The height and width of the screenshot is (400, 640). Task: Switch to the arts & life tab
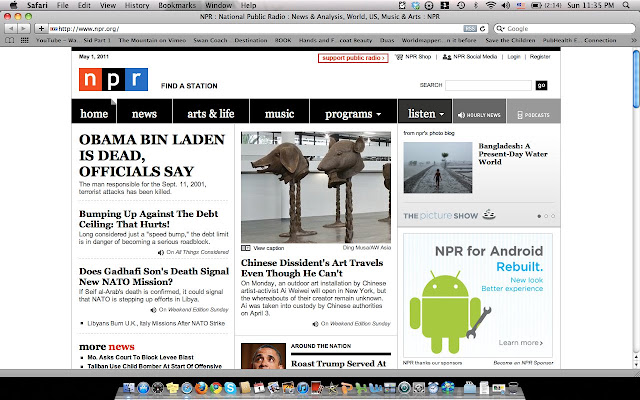coord(211,114)
